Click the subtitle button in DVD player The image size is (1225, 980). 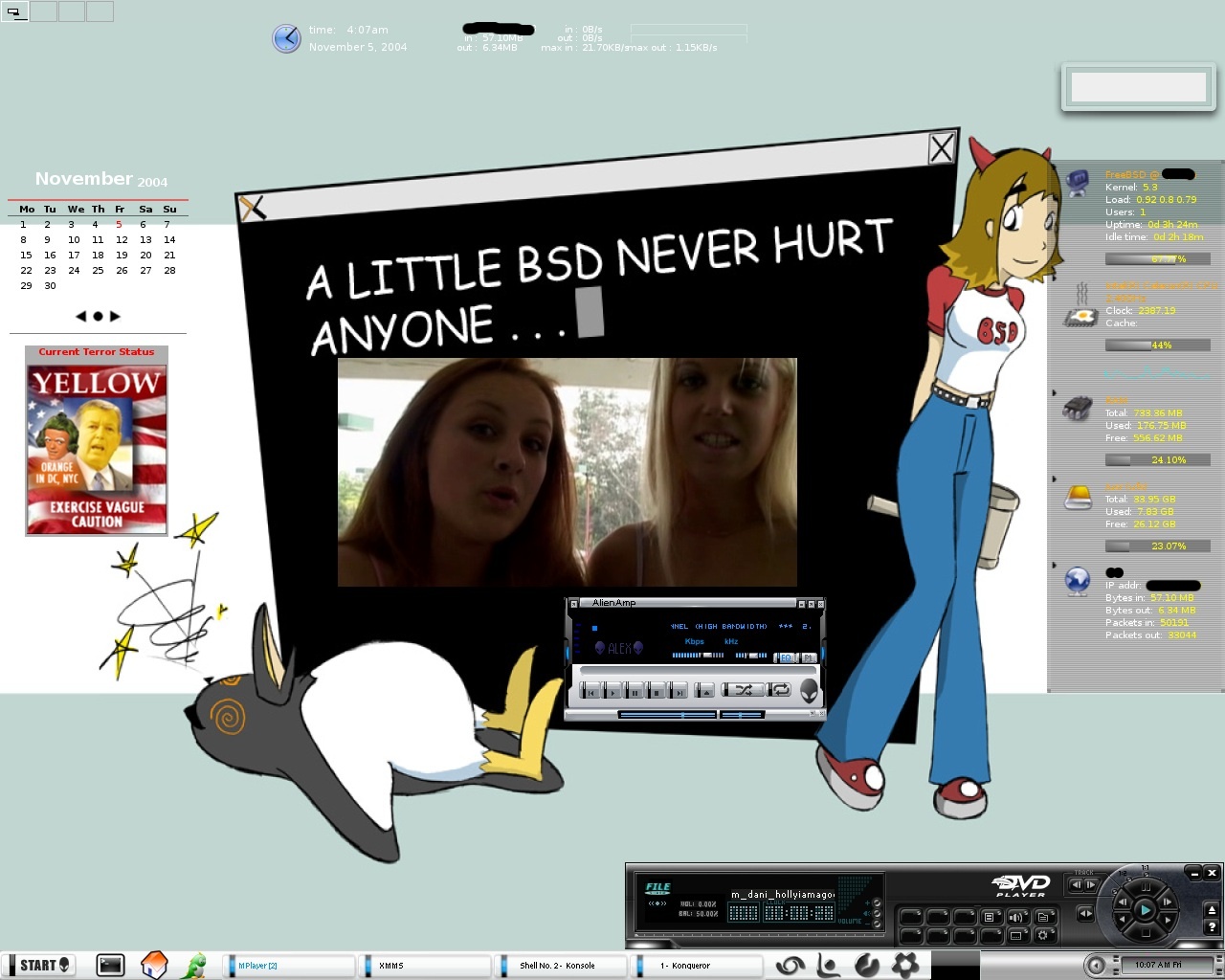[x=1017, y=935]
